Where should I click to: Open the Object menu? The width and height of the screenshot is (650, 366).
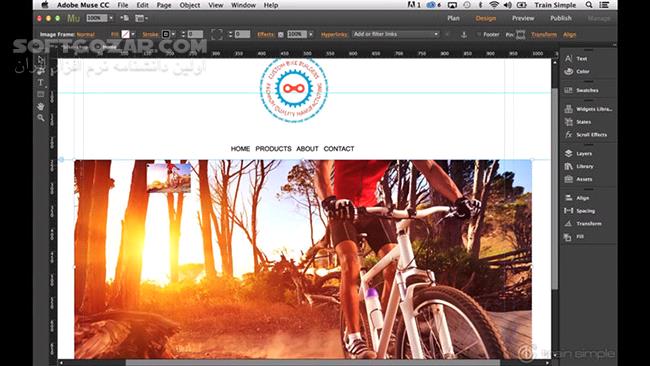click(x=190, y=5)
